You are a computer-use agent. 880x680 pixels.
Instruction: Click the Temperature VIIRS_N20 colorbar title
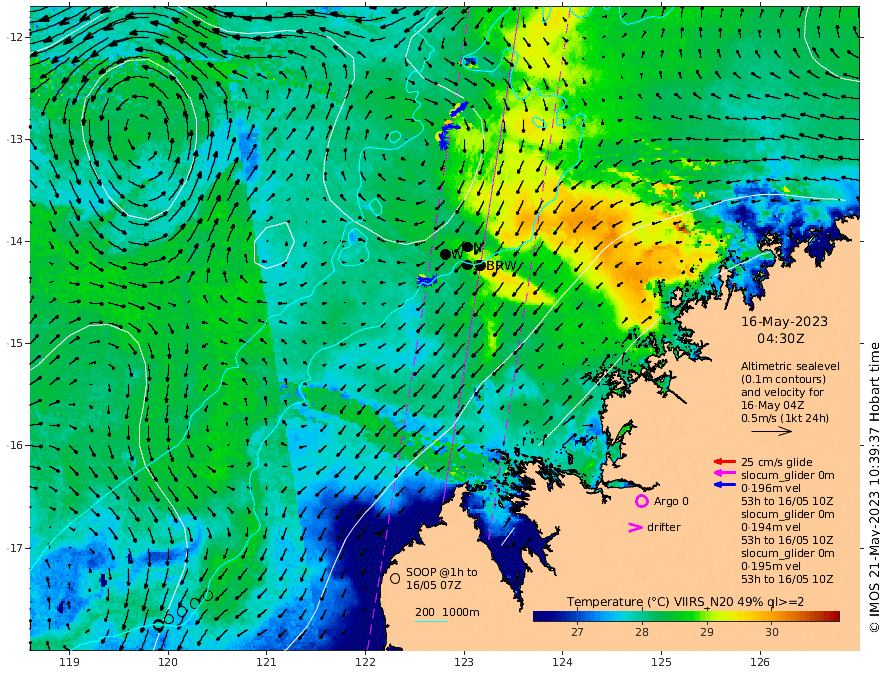pos(685,602)
